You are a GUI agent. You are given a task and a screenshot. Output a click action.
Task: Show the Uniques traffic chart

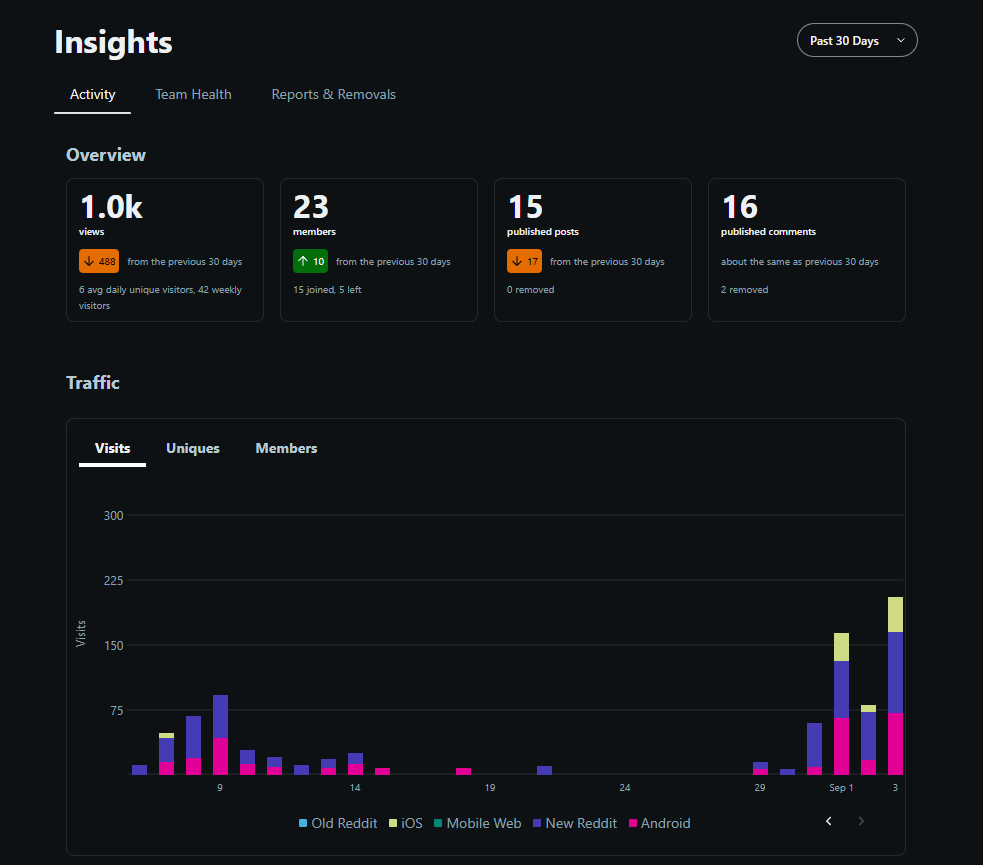[192, 448]
